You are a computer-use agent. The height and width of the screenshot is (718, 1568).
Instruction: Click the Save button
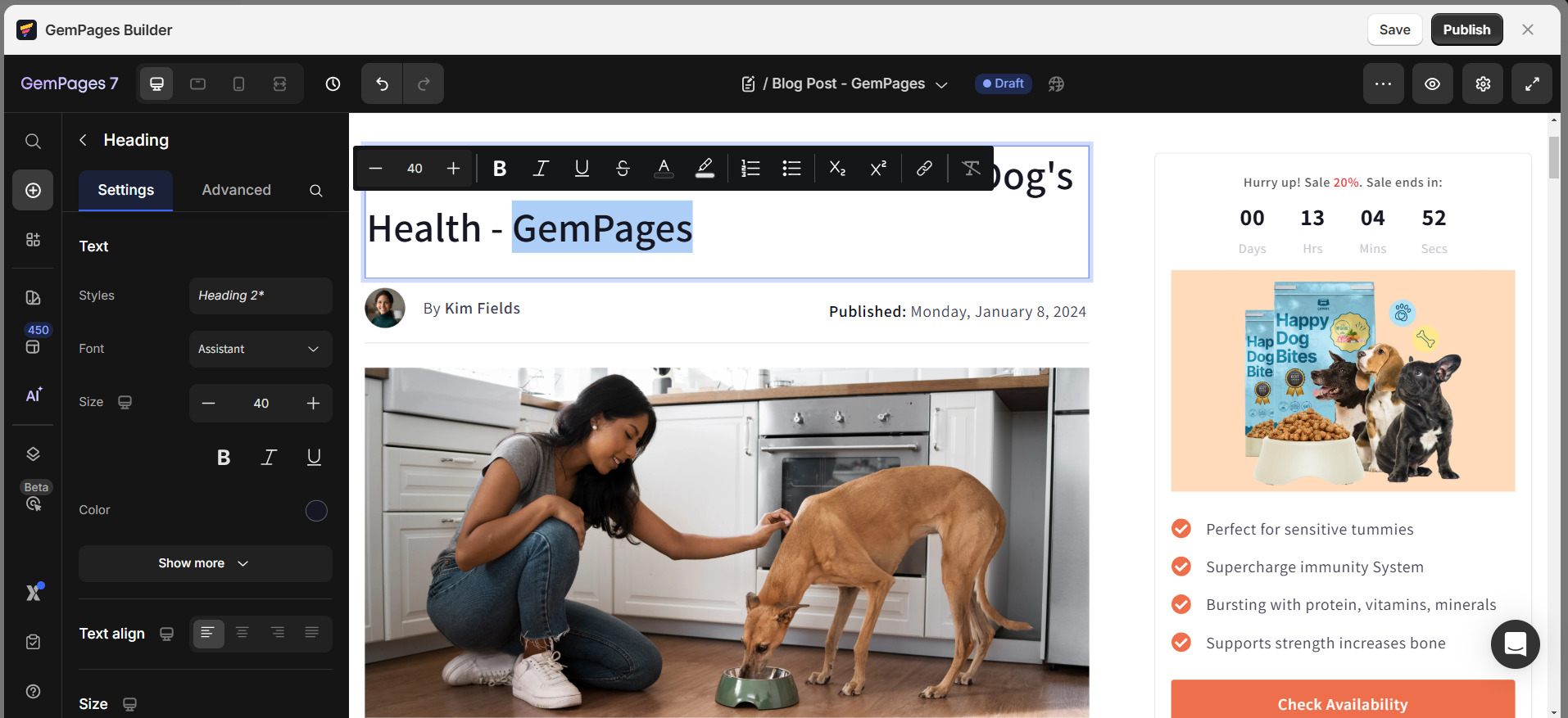(x=1394, y=29)
